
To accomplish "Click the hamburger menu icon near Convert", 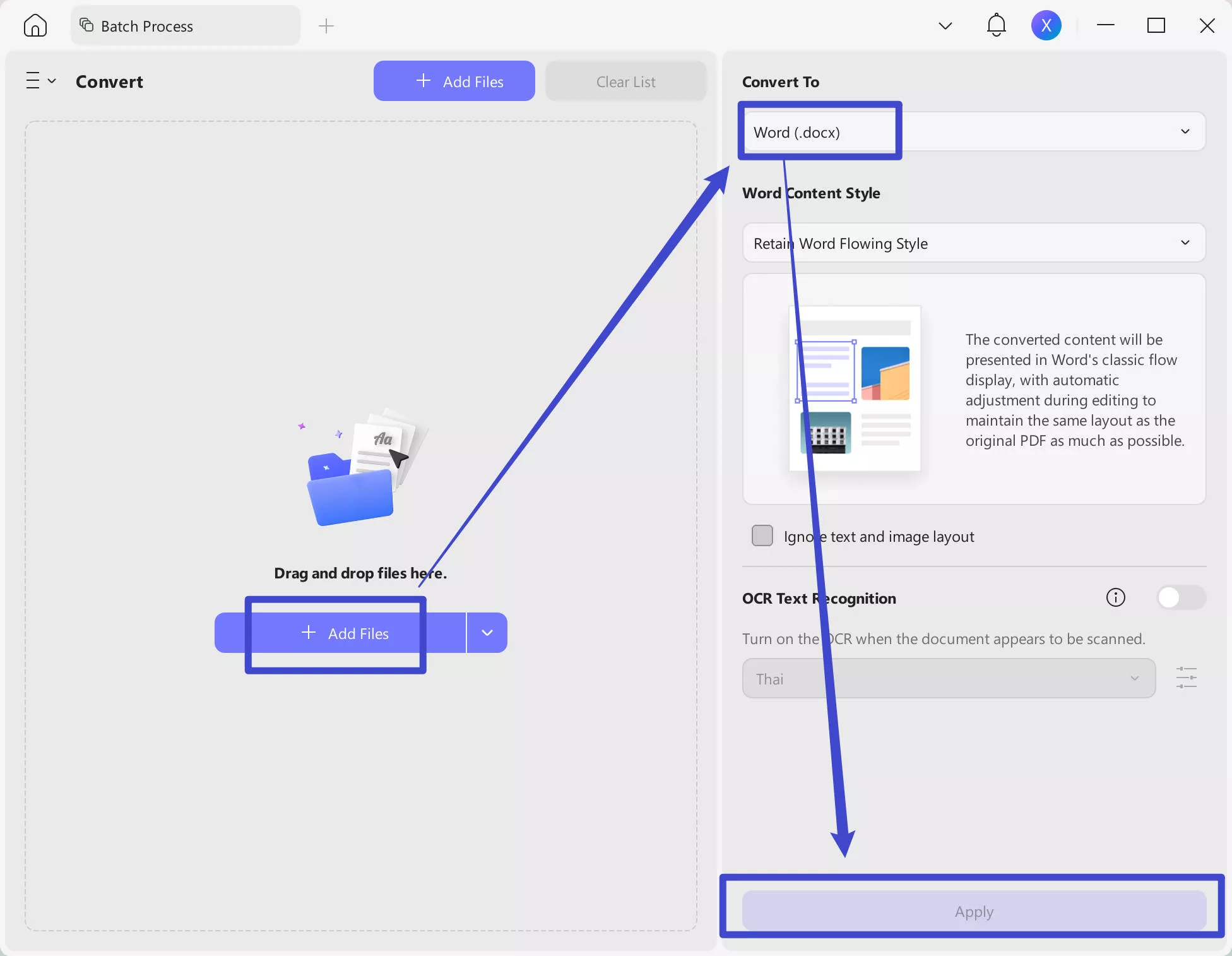I will point(33,80).
